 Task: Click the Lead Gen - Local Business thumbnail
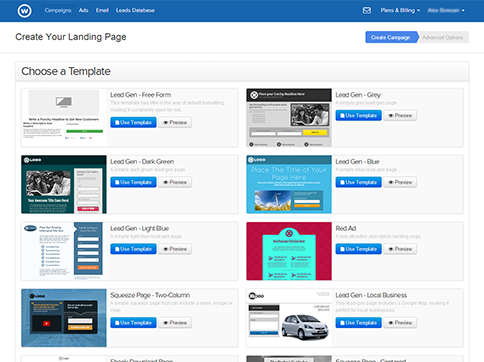click(x=289, y=318)
